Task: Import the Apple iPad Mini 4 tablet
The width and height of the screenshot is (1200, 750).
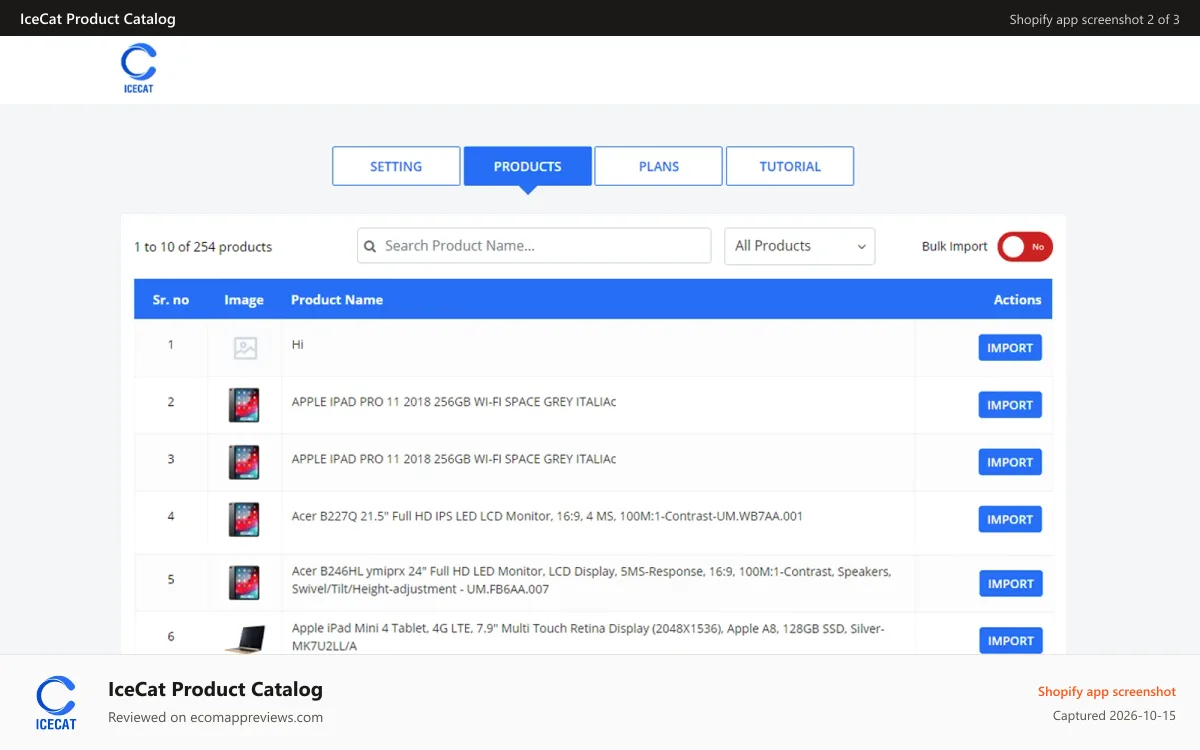Action: tap(1010, 640)
